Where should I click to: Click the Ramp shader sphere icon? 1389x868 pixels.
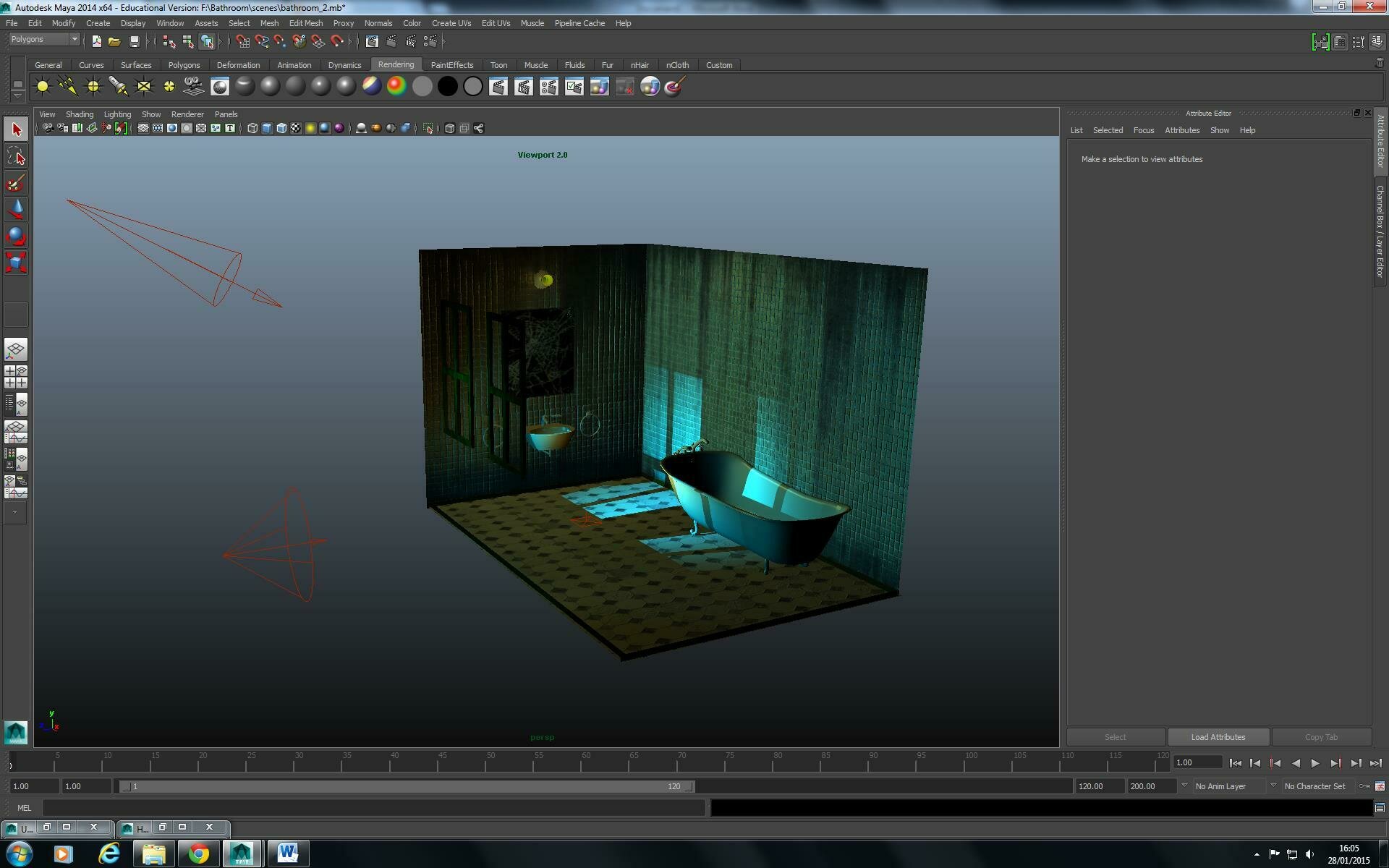(396, 87)
